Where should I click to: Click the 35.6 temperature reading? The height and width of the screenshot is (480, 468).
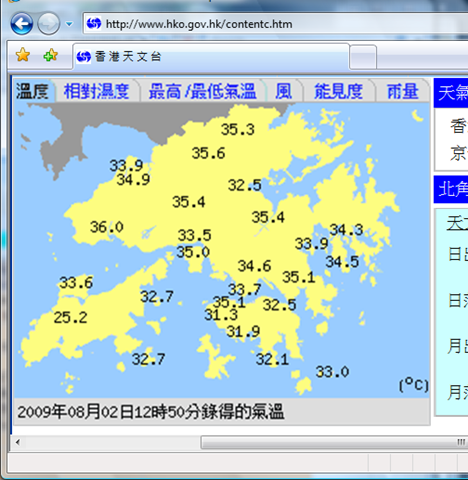click(x=208, y=153)
